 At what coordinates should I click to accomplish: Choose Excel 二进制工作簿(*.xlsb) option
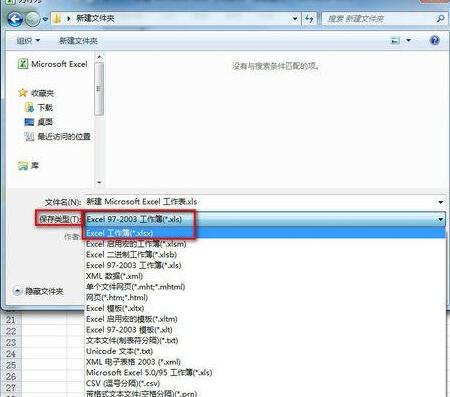click(265, 255)
